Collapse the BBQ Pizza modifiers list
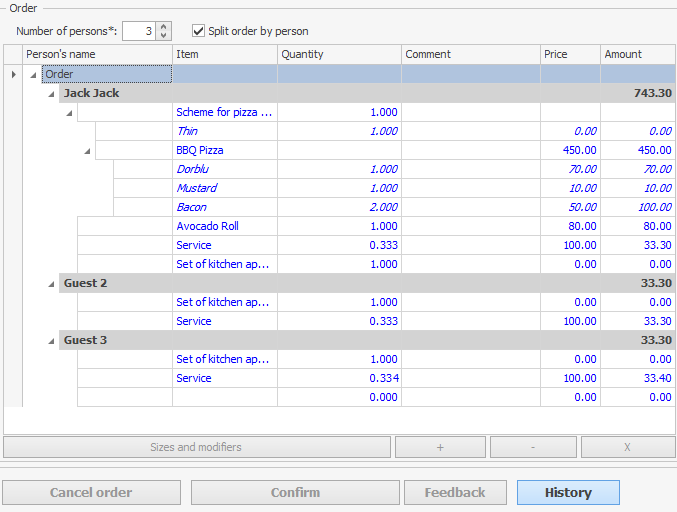 tap(87, 150)
